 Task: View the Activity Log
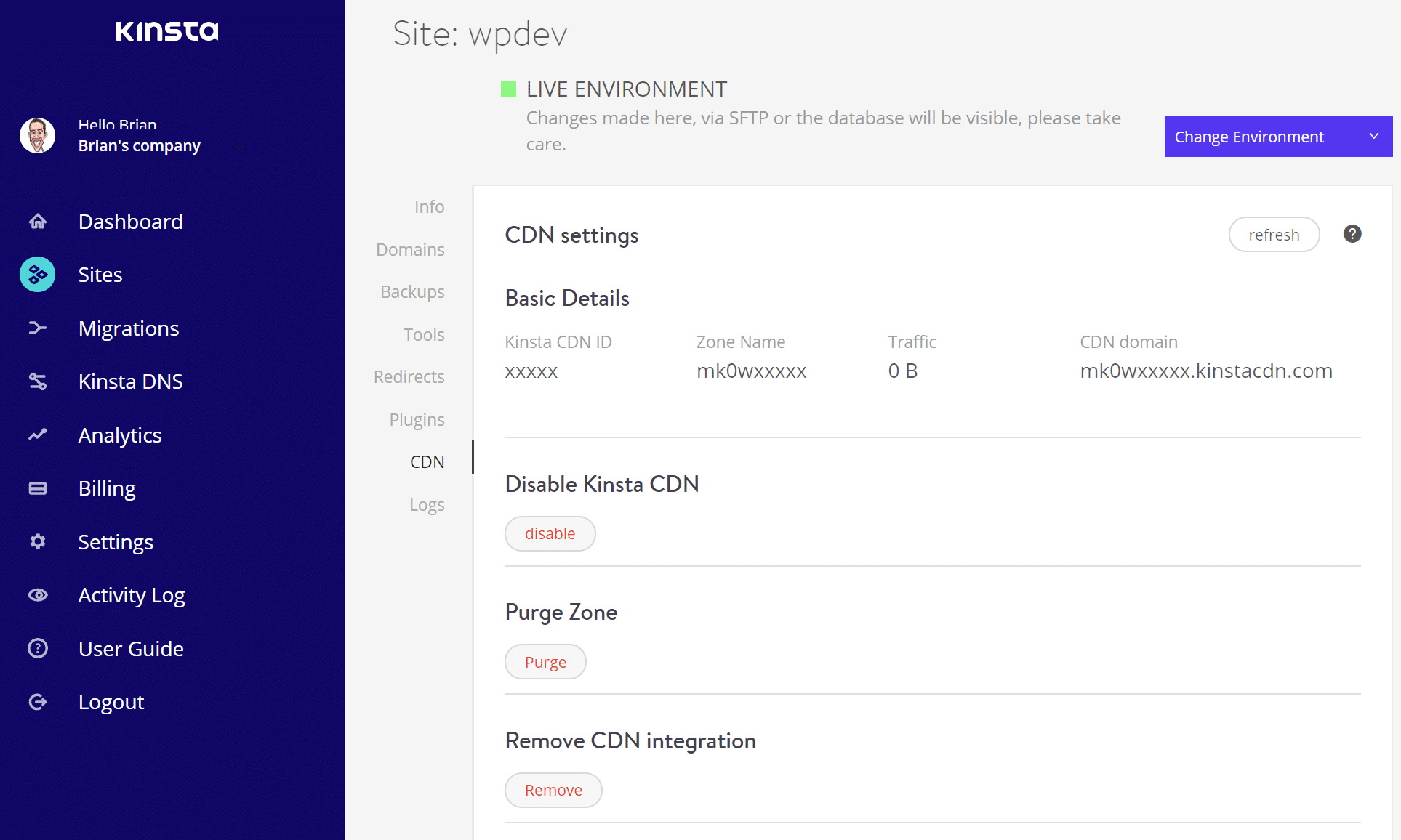click(x=132, y=595)
